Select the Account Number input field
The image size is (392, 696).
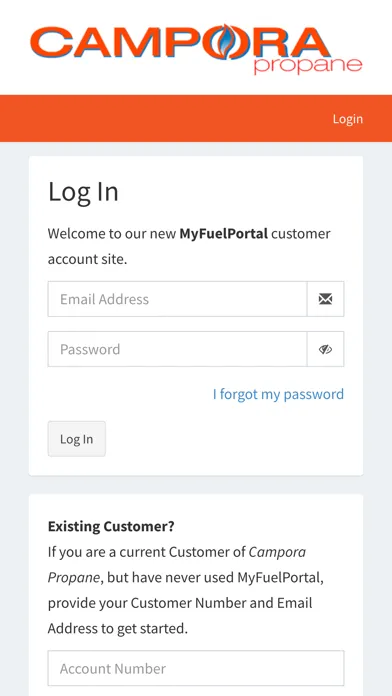coord(196,668)
